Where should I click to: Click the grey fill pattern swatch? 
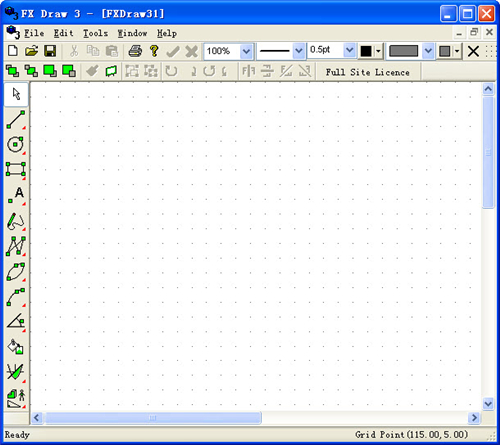[x=403, y=51]
